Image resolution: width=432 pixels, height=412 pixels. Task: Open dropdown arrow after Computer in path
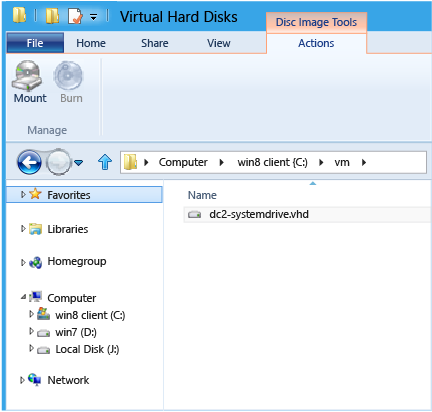(x=222, y=162)
